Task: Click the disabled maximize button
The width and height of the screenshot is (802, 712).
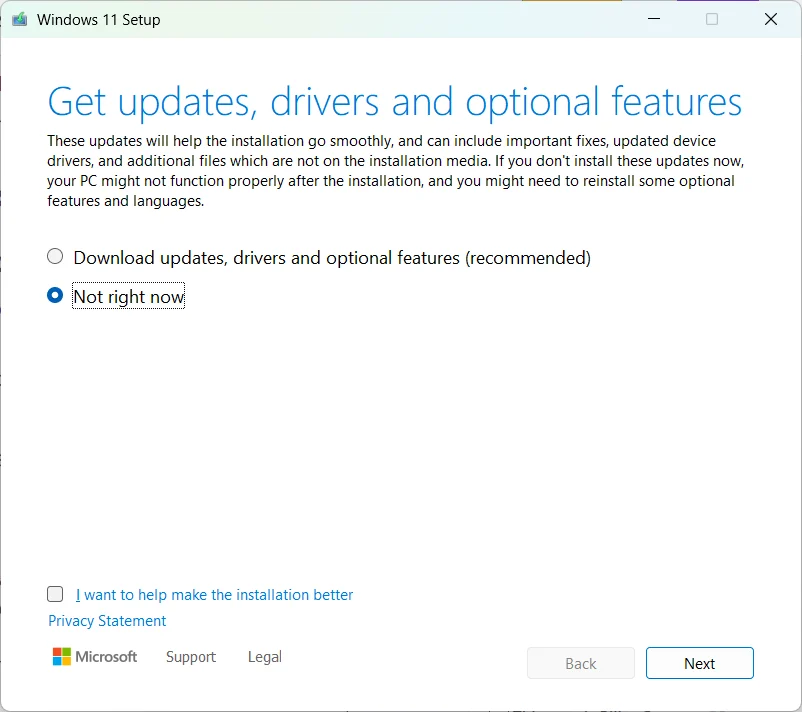Action: click(x=711, y=19)
